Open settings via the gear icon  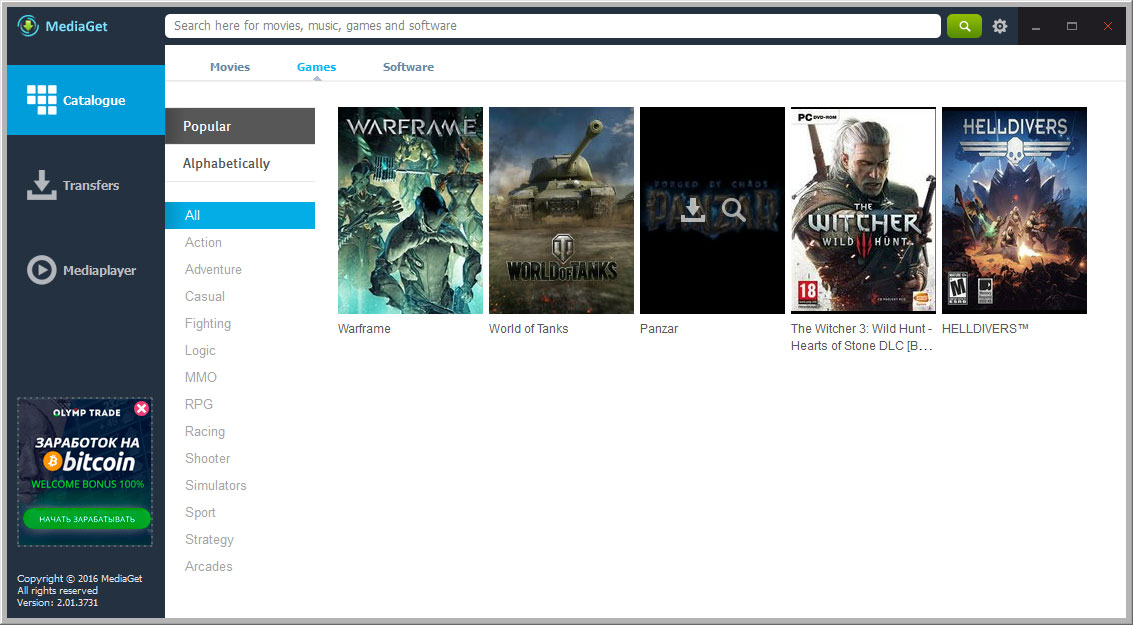999,26
